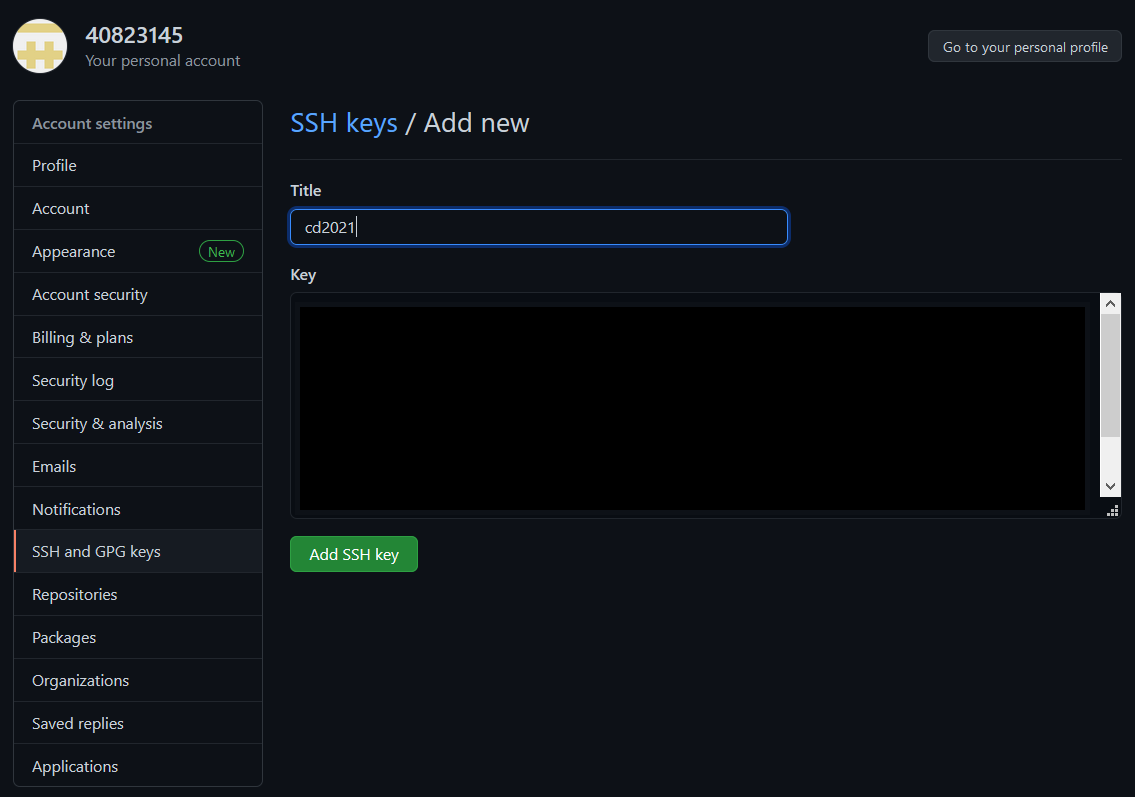The height and width of the screenshot is (797, 1135).
Task: Open Billing & plans
Action: click(x=138, y=337)
